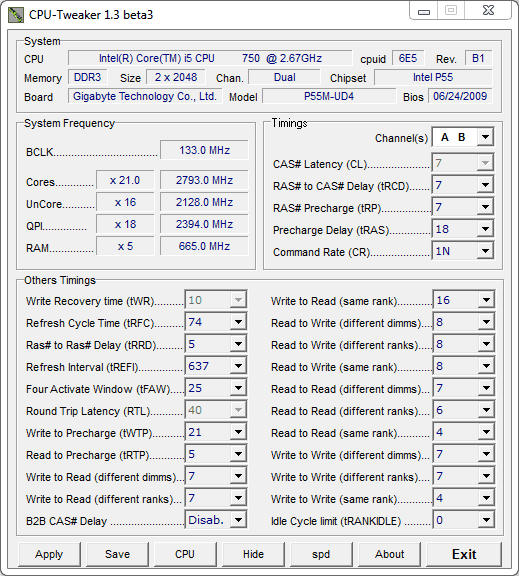Open the Four Activate Window (tFAW) dropdown
The height and width of the screenshot is (576, 519).
(238, 388)
